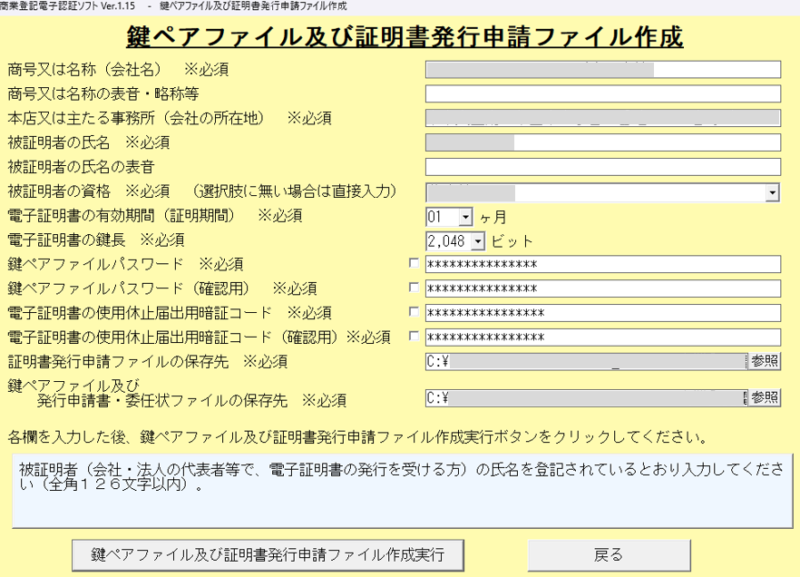This screenshot has height=577, width=800.
Task: Toggle checkbox beside 使用休止届出用暗証コード field
Action: click(x=414, y=312)
